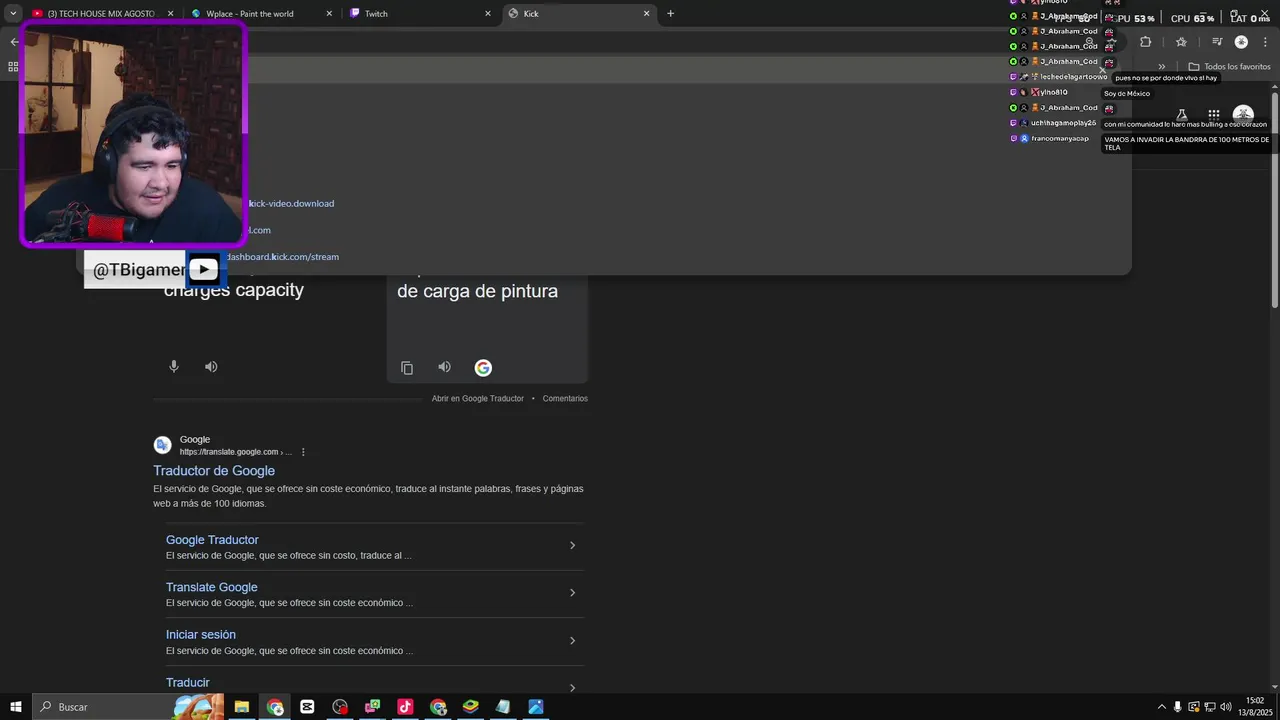Click the Comentarios feedback link
The height and width of the screenshot is (720, 1280).
565,398
